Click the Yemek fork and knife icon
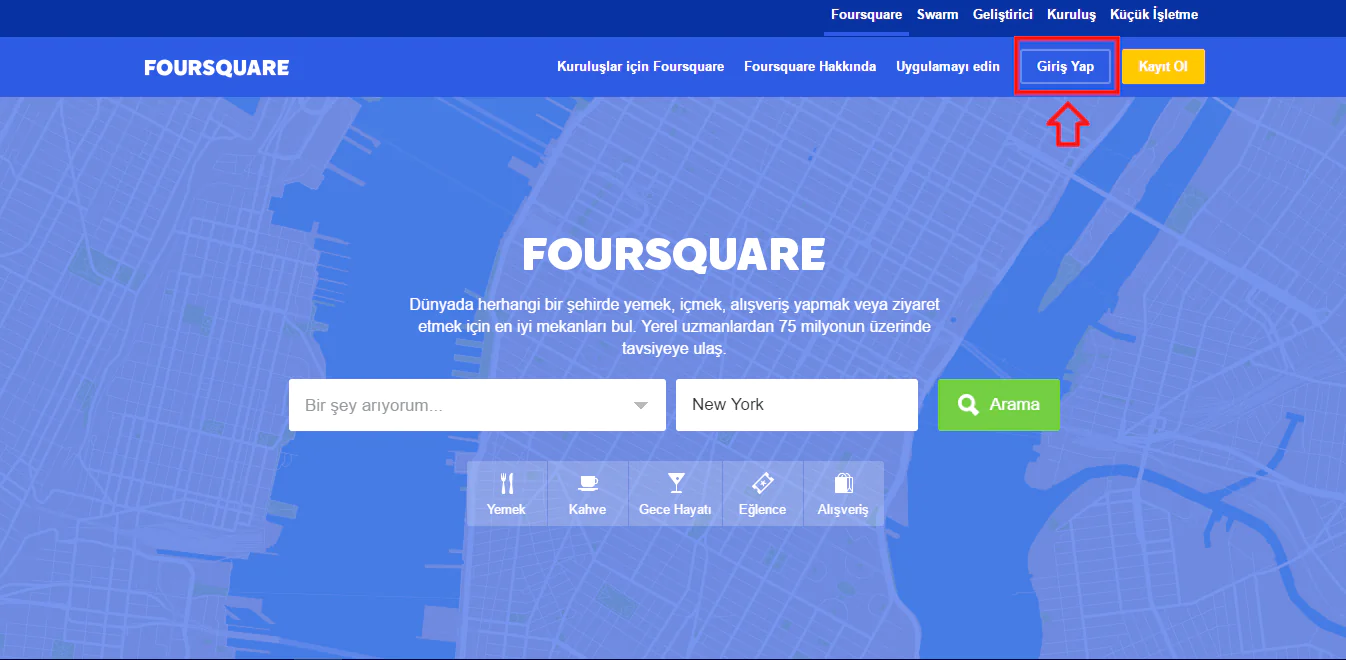 (506, 484)
